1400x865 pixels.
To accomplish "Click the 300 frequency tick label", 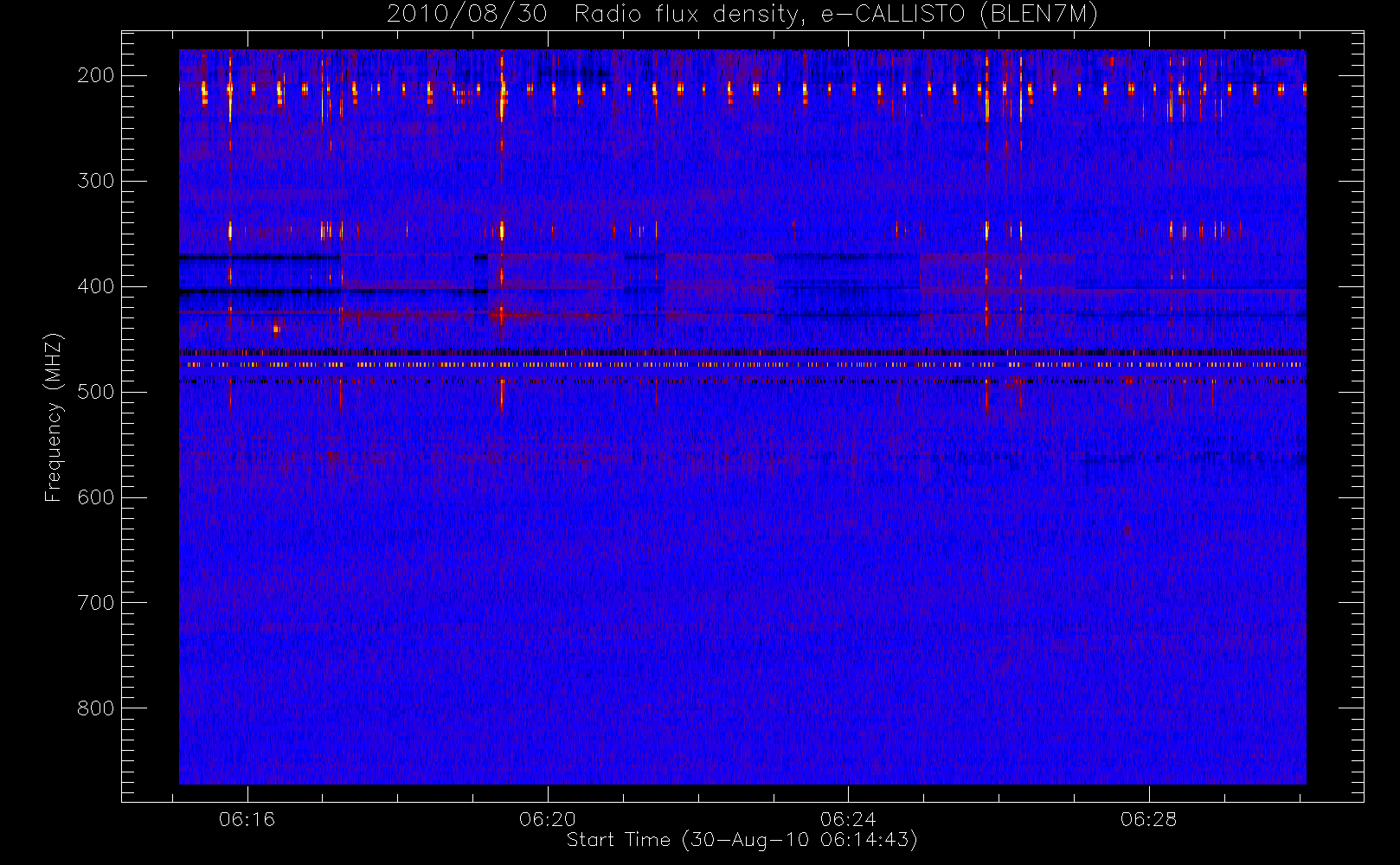I will pos(96,181).
